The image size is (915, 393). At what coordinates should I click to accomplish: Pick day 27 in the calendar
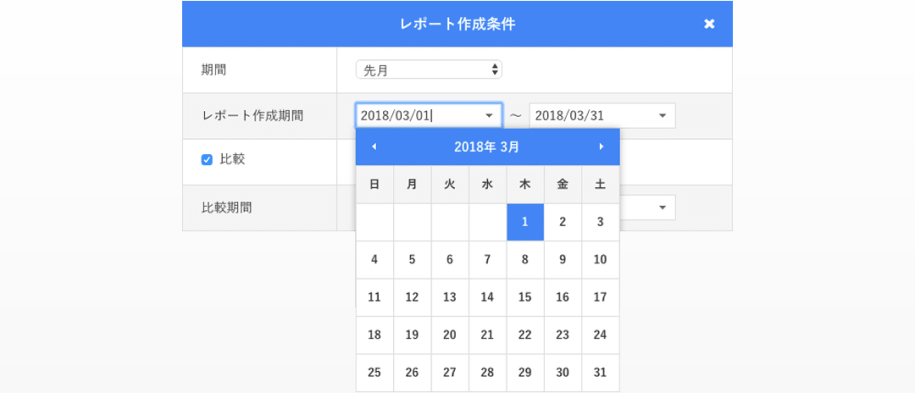pos(450,373)
